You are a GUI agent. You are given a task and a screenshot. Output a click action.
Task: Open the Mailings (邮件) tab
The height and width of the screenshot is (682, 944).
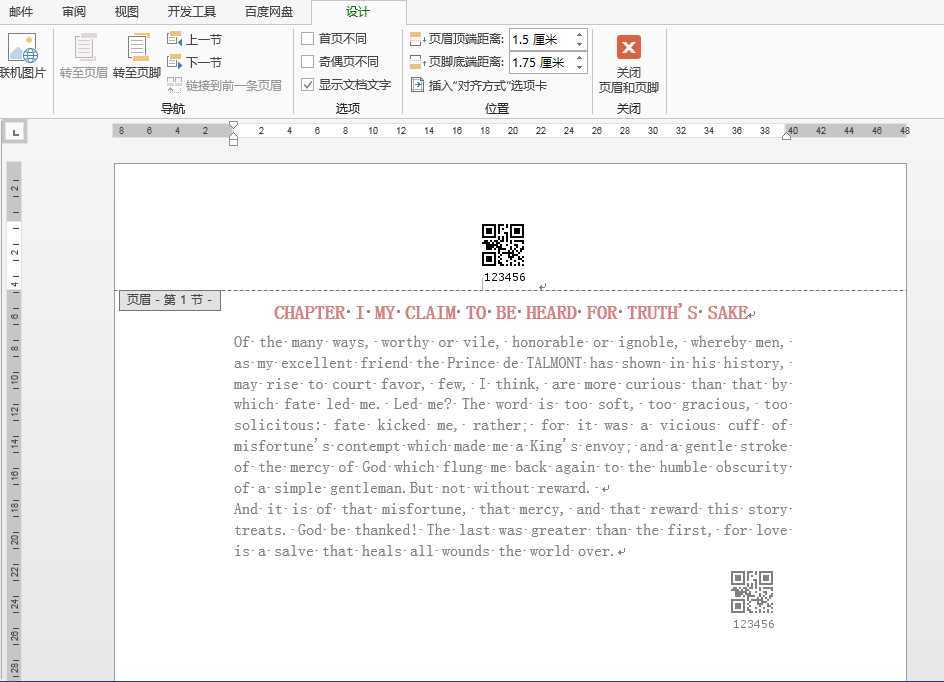[21, 11]
